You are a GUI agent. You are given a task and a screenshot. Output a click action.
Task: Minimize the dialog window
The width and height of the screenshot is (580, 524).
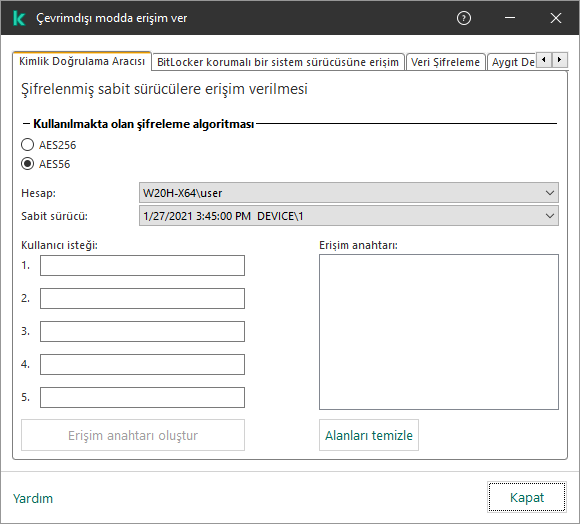pyautogui.click(x=510, y=18)
